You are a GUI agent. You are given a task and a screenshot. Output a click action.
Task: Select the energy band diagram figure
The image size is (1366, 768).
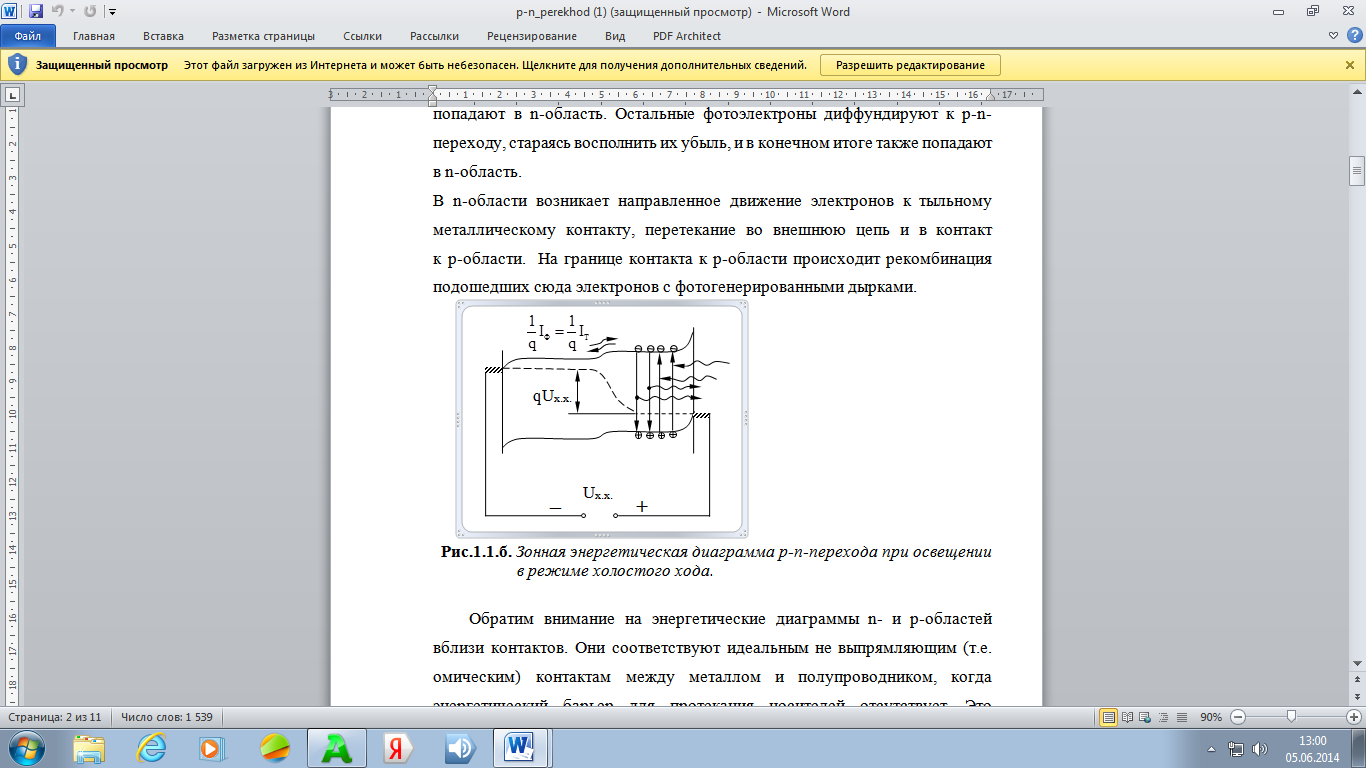[603, 418]
